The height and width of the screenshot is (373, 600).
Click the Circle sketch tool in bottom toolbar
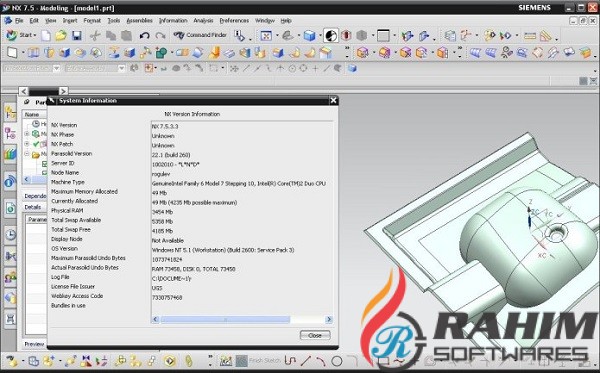click(337, 361)
